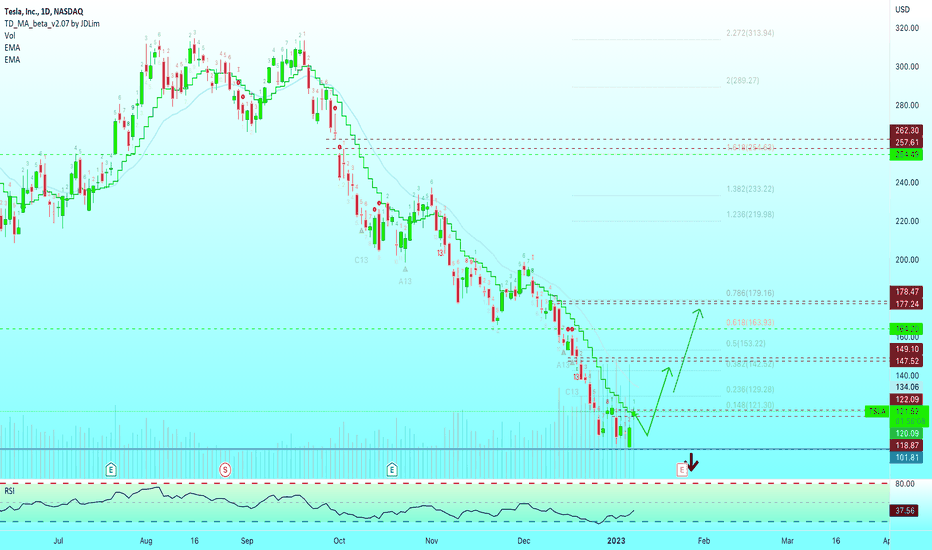The width and height of the screenshot is (932, 550).
Task: Click the RSI pane label
Action: point(10,491)
